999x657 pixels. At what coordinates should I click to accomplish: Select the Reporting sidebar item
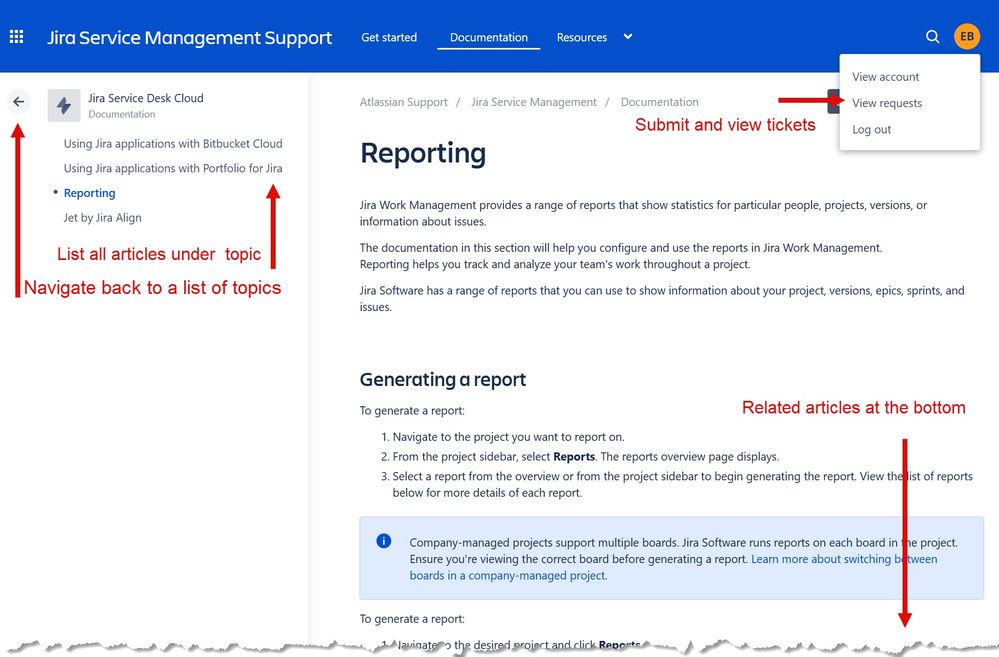pyautogui.click(x=89, y=193)
